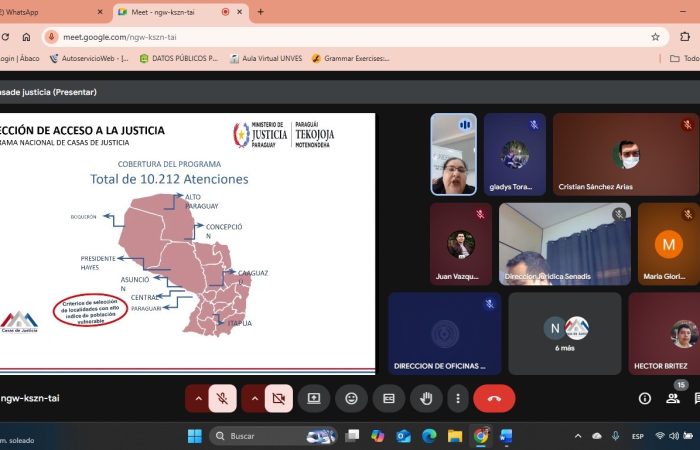Open more options three-dot menu
The image size is (700, 450).
coord(456,398)
